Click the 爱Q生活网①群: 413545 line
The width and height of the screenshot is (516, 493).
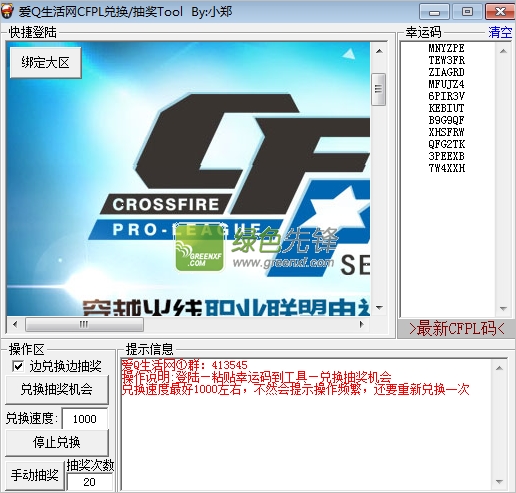184,365
